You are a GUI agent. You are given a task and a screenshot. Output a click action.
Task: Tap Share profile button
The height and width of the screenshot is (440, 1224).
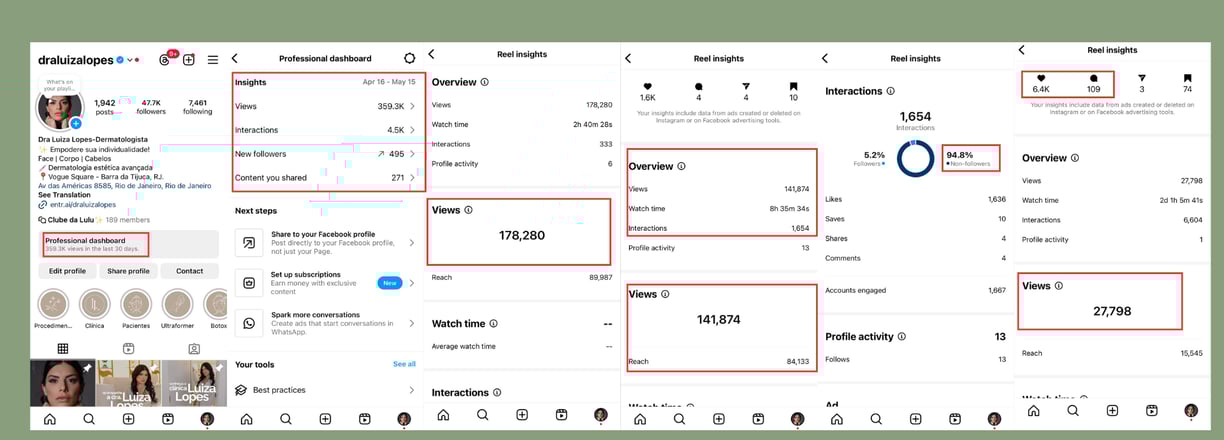128,271
